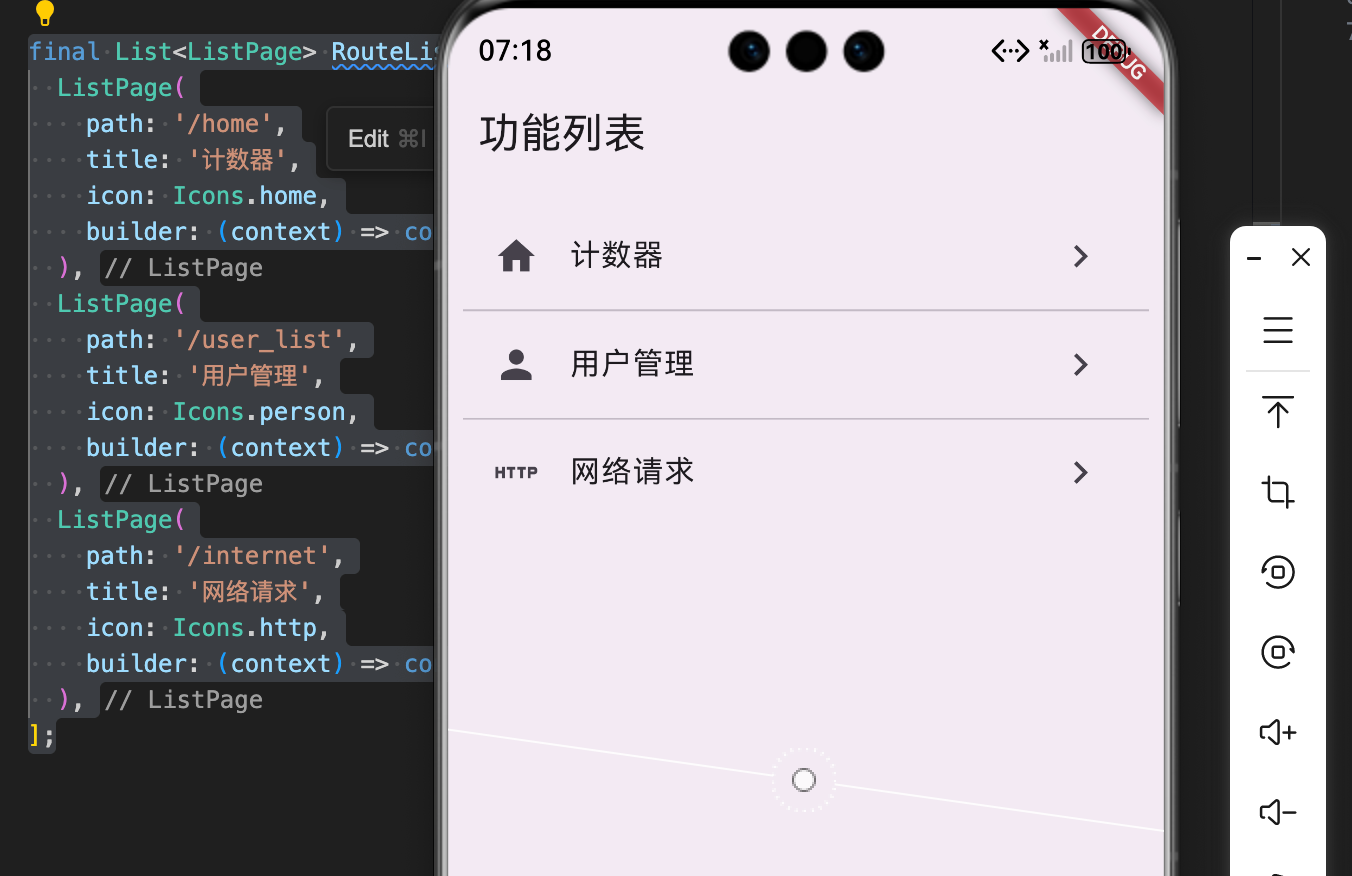Rotate the emulator clockwise
Image resolution: width=1352 pixels, height=876 pixels.
point(1278,652)
